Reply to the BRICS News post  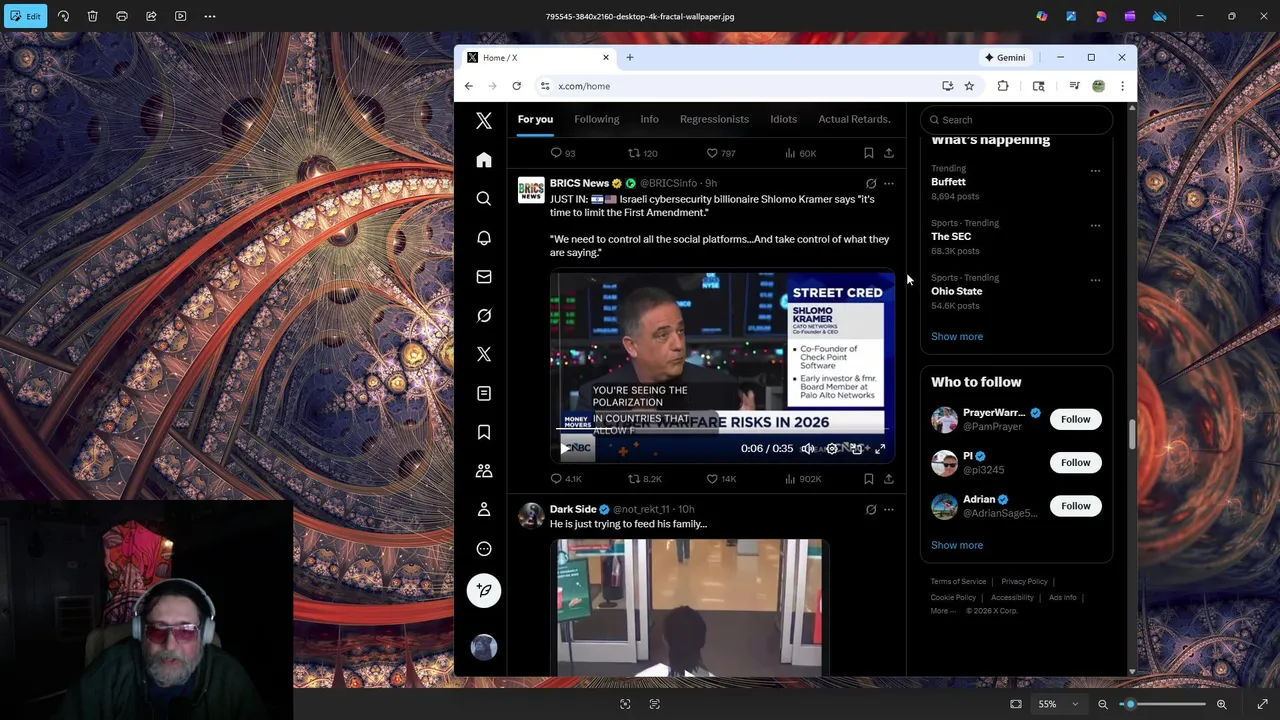566,479
